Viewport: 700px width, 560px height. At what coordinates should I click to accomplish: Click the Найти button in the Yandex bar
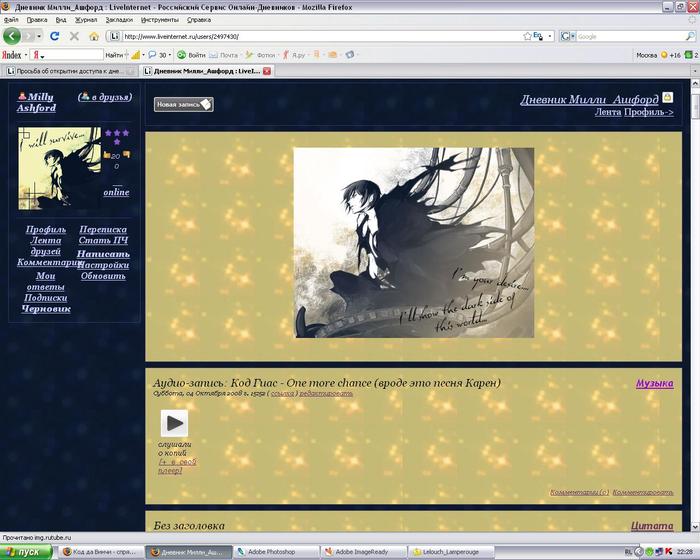[x=114, y=55]
